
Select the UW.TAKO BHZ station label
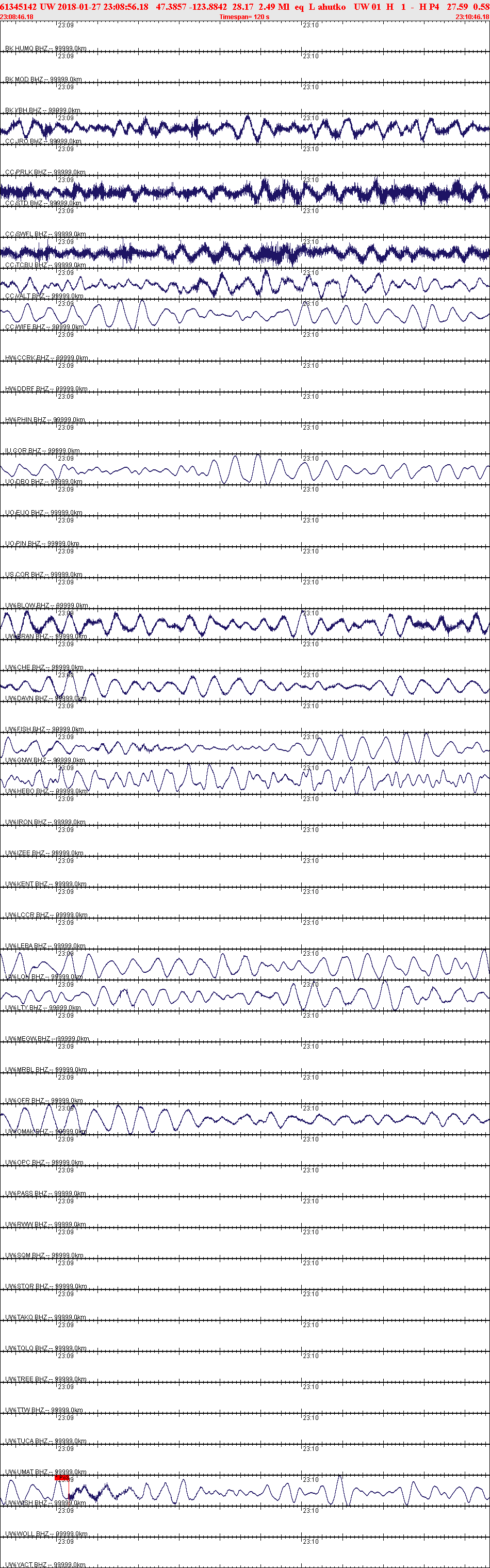(46, 1317)
